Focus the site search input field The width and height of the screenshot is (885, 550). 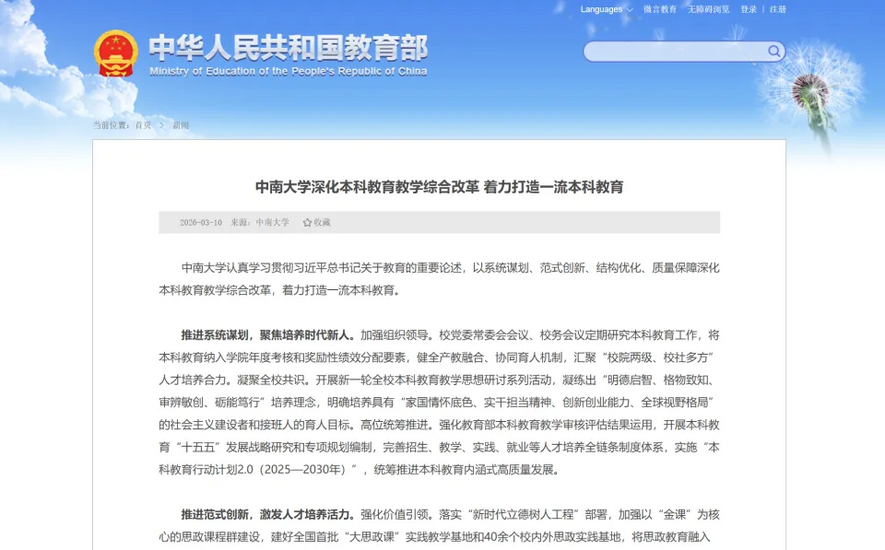click(675, 51)
